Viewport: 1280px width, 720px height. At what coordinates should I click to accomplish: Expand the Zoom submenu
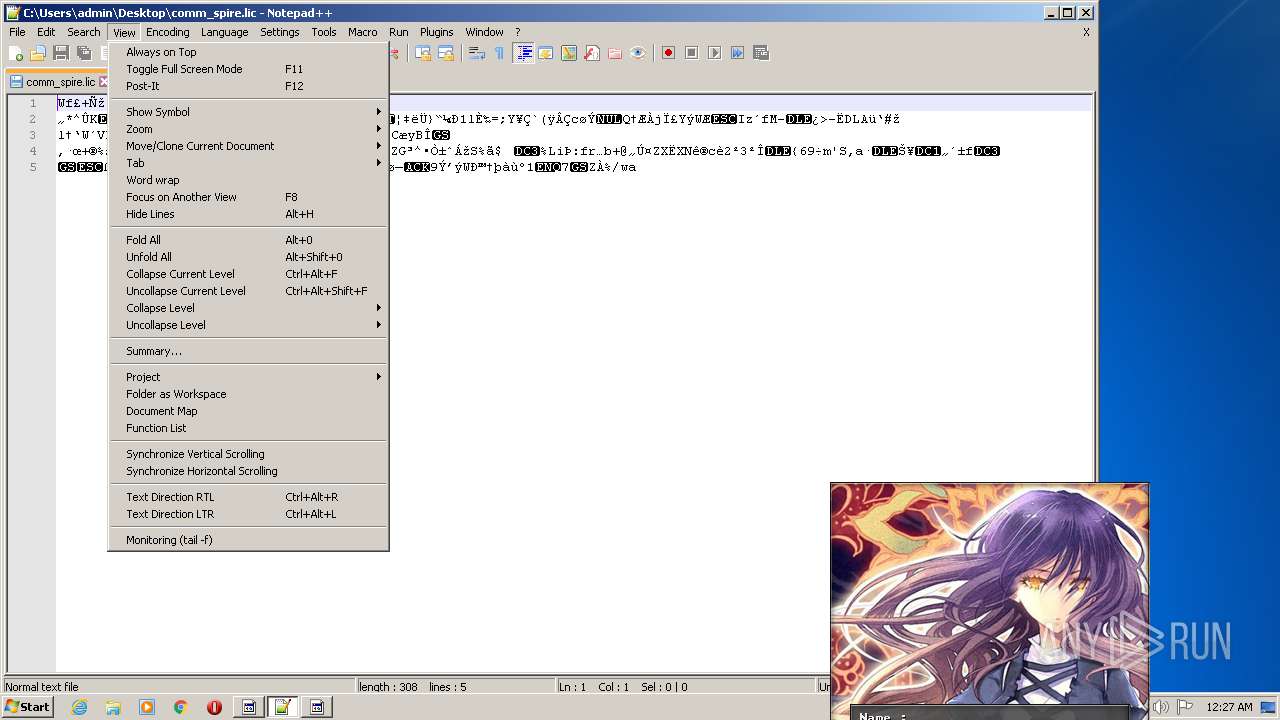coord(248,129)
